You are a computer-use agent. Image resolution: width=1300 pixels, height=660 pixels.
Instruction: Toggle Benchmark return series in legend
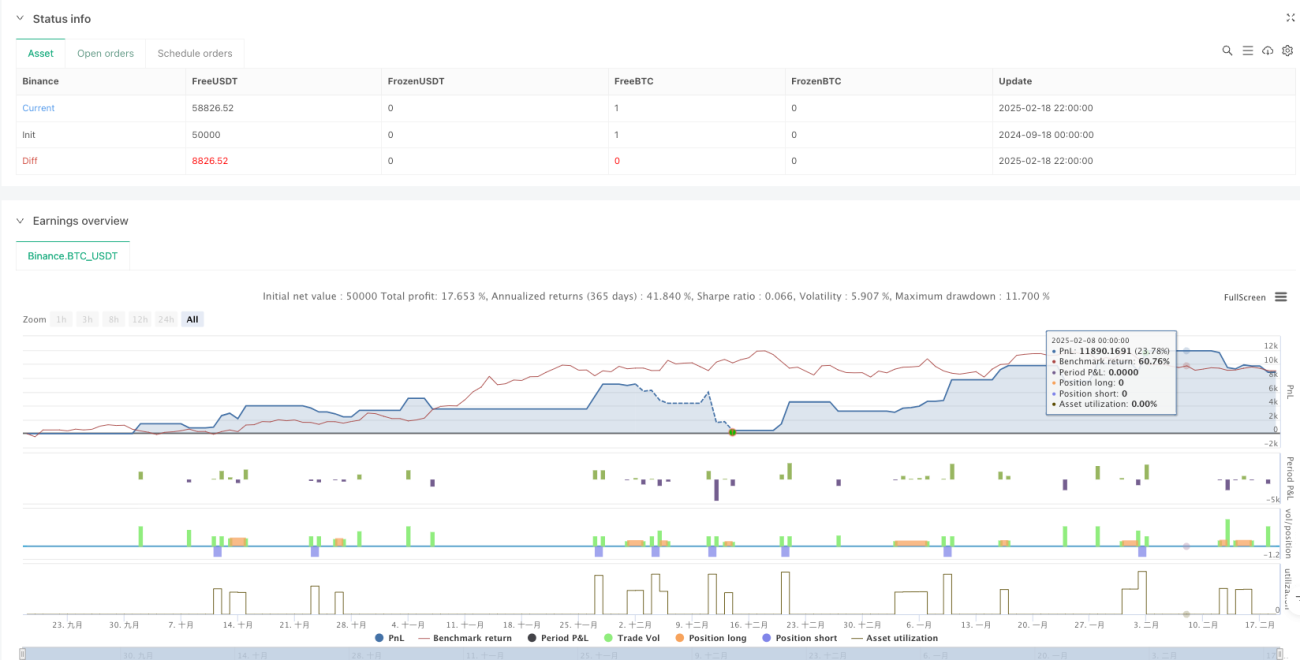465,638
